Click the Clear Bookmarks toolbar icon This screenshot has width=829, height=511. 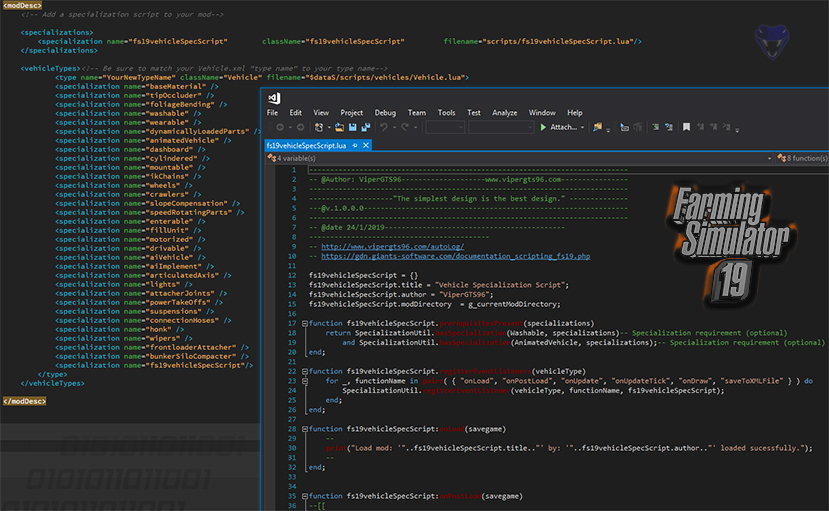[726, 127]
